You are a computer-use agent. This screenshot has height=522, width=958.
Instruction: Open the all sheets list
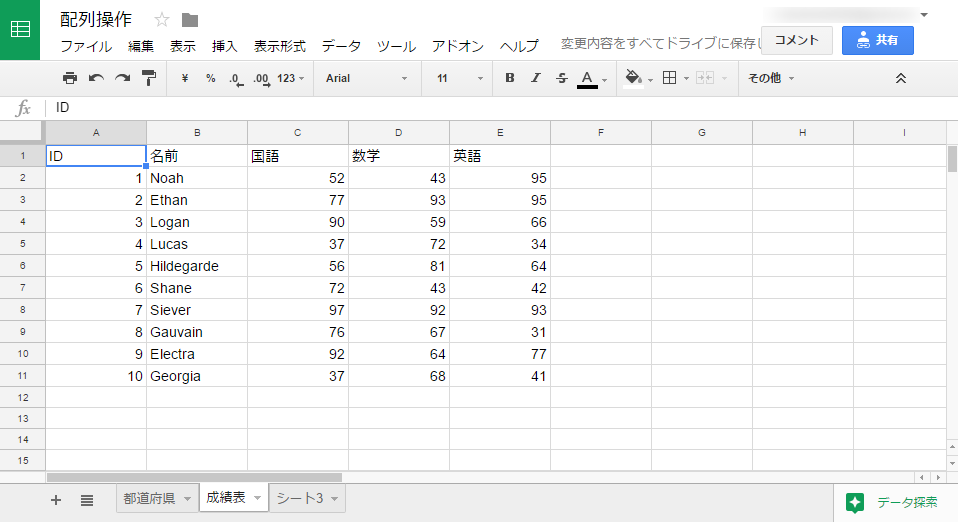pos(87,500)
